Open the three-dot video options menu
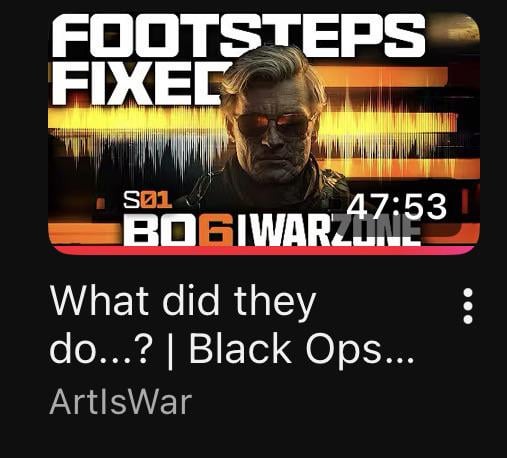Viewport: 507px width, 458px height. click(468, 306)
